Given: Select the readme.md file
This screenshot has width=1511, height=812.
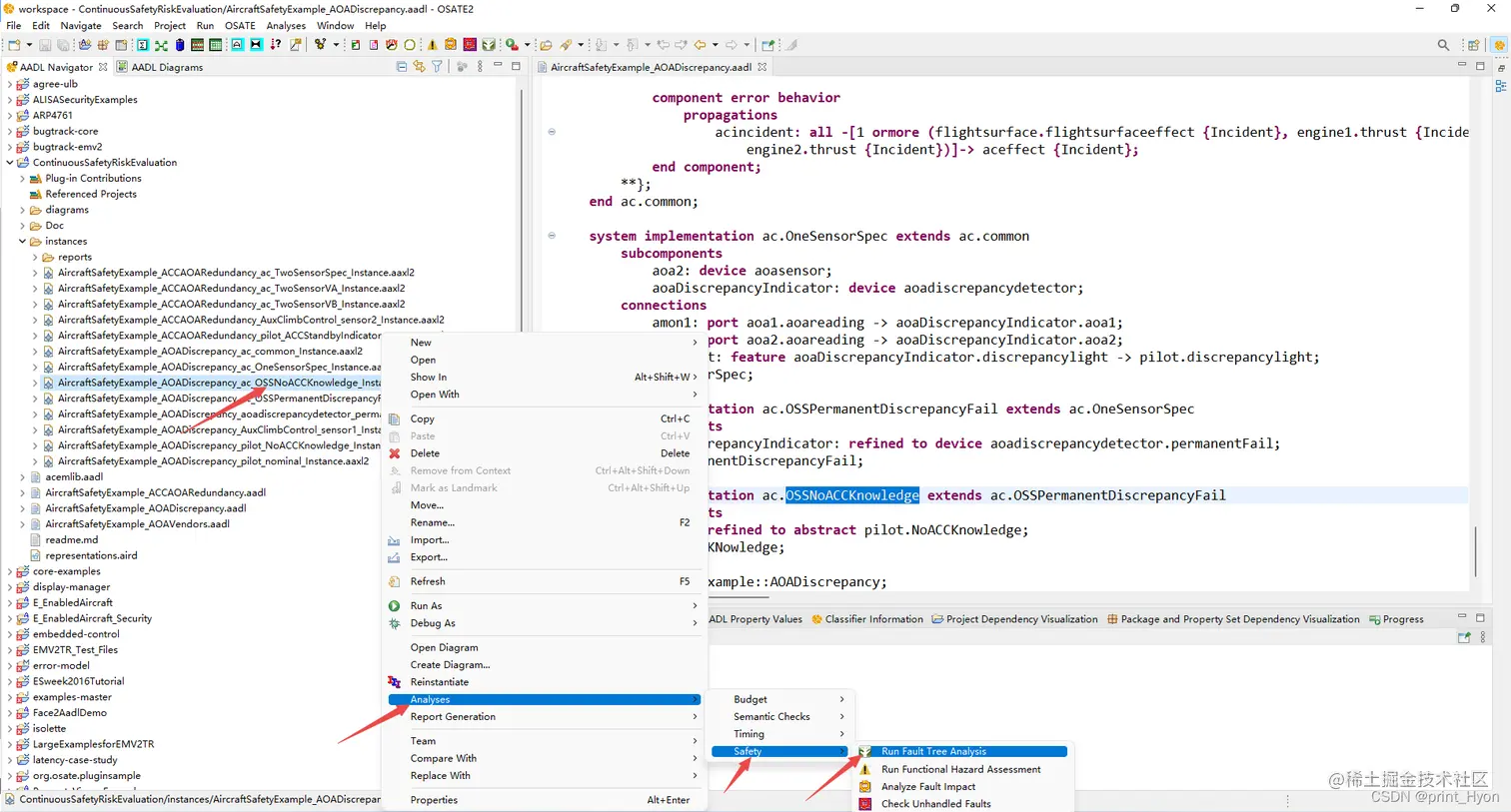Looking at the screenshot, I should [71, 539].
